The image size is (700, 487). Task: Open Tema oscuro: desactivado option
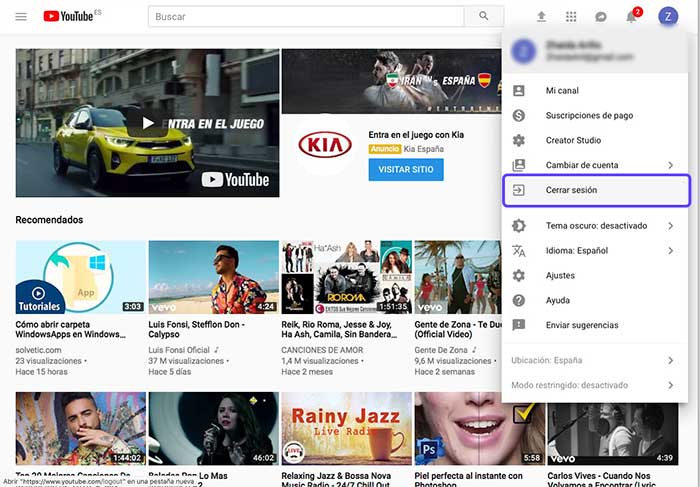[x=595, y=226]
